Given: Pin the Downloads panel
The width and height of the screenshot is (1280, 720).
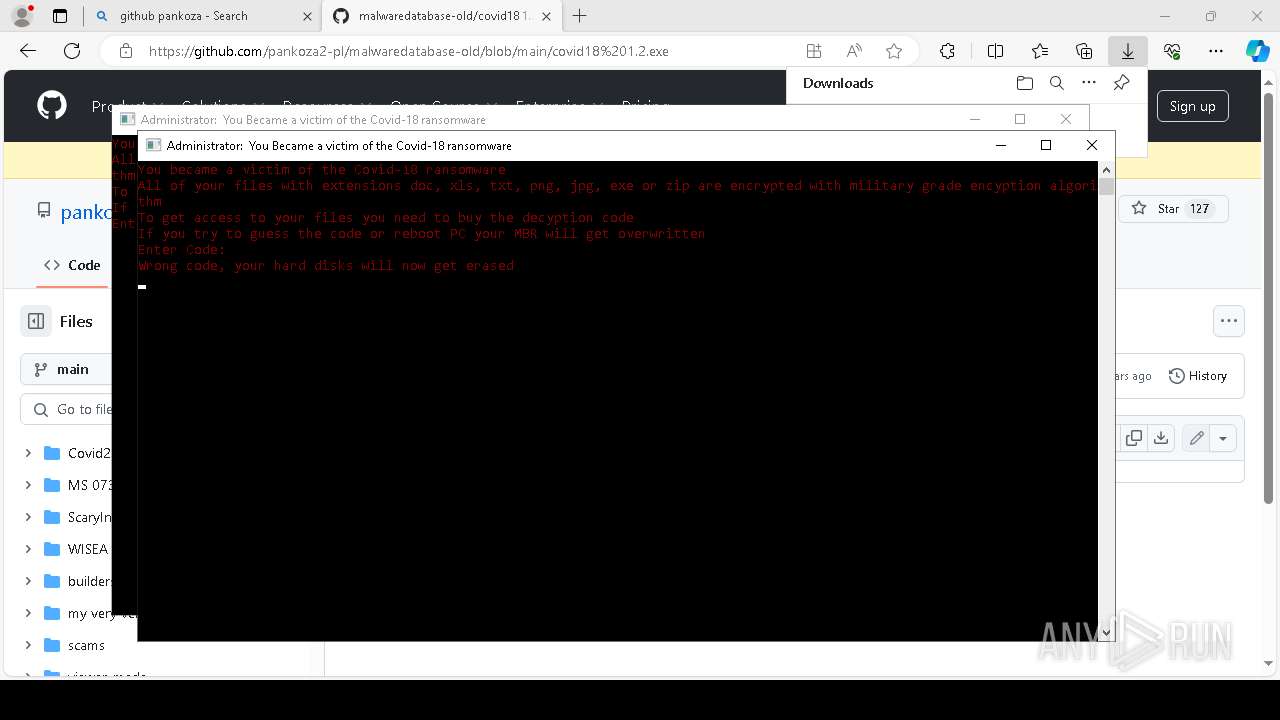Looking at the screenshot, I should tap(1122, 83).
